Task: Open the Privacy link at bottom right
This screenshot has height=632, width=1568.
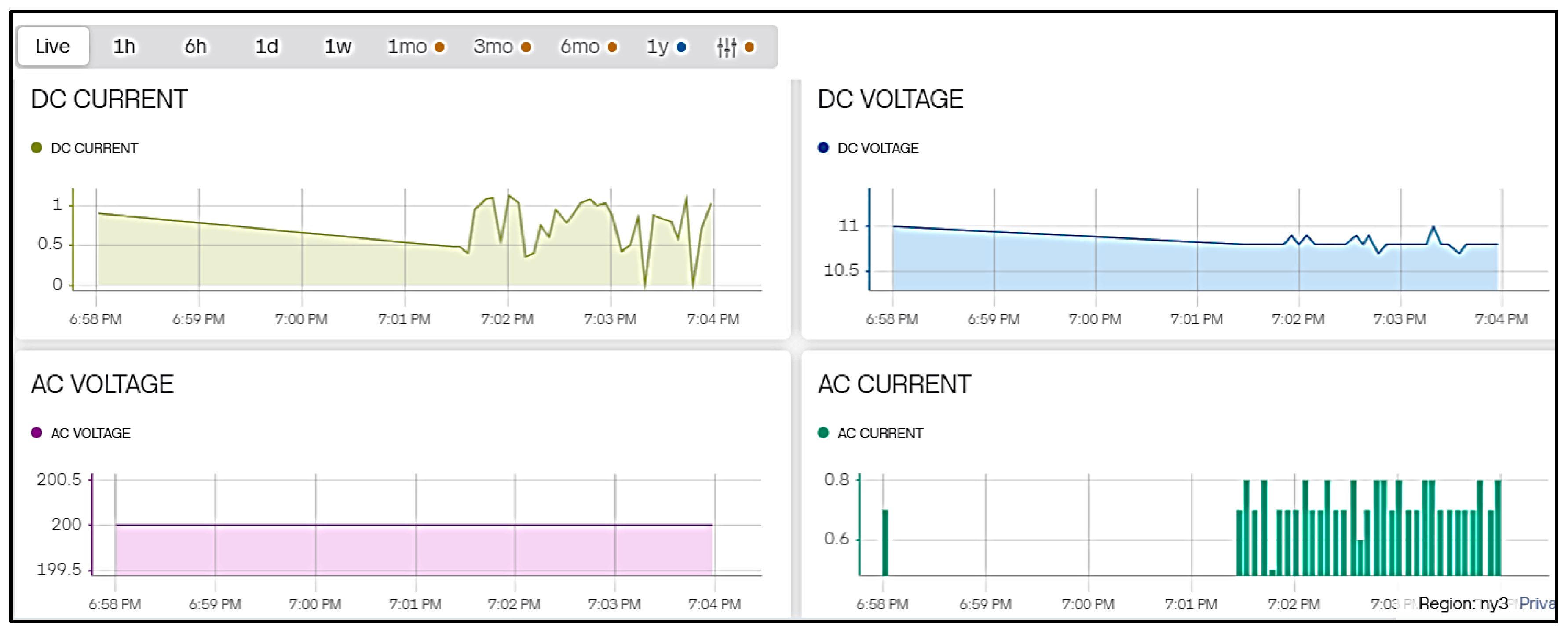Action: pyautogui.click(x=1538, y=603)
